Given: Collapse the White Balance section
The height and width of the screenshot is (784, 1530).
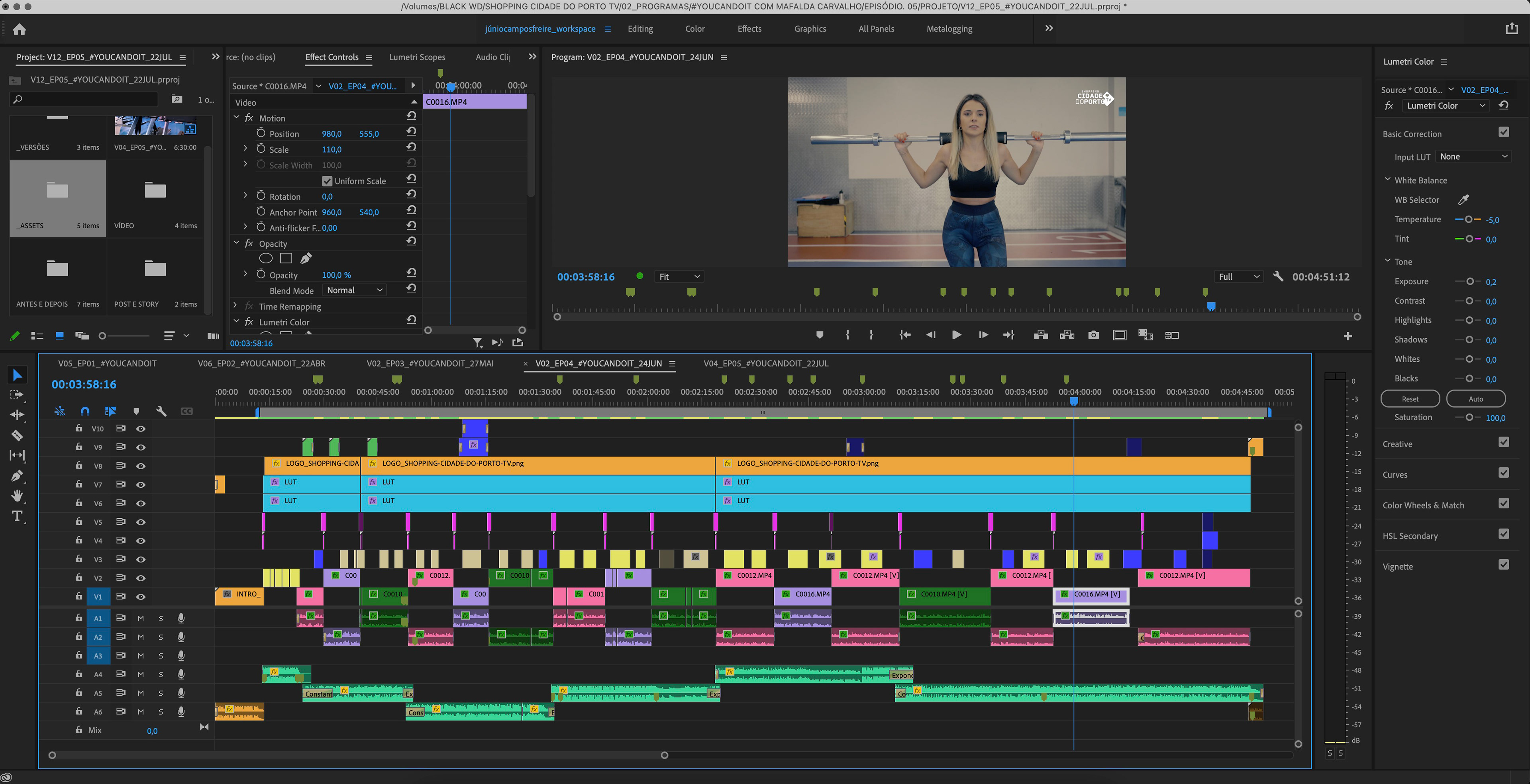Looking at the screenshot, I should tap(1387, 179).
